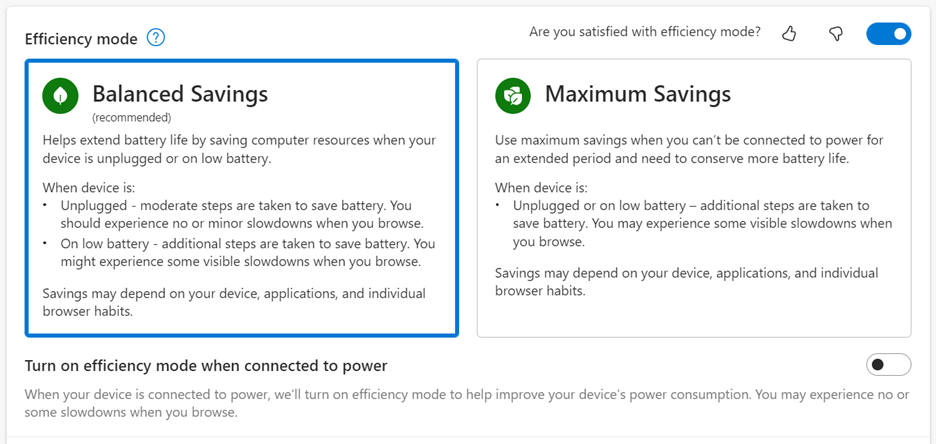
Task: Select the Balanced Savings title
Action: point(180,94)
